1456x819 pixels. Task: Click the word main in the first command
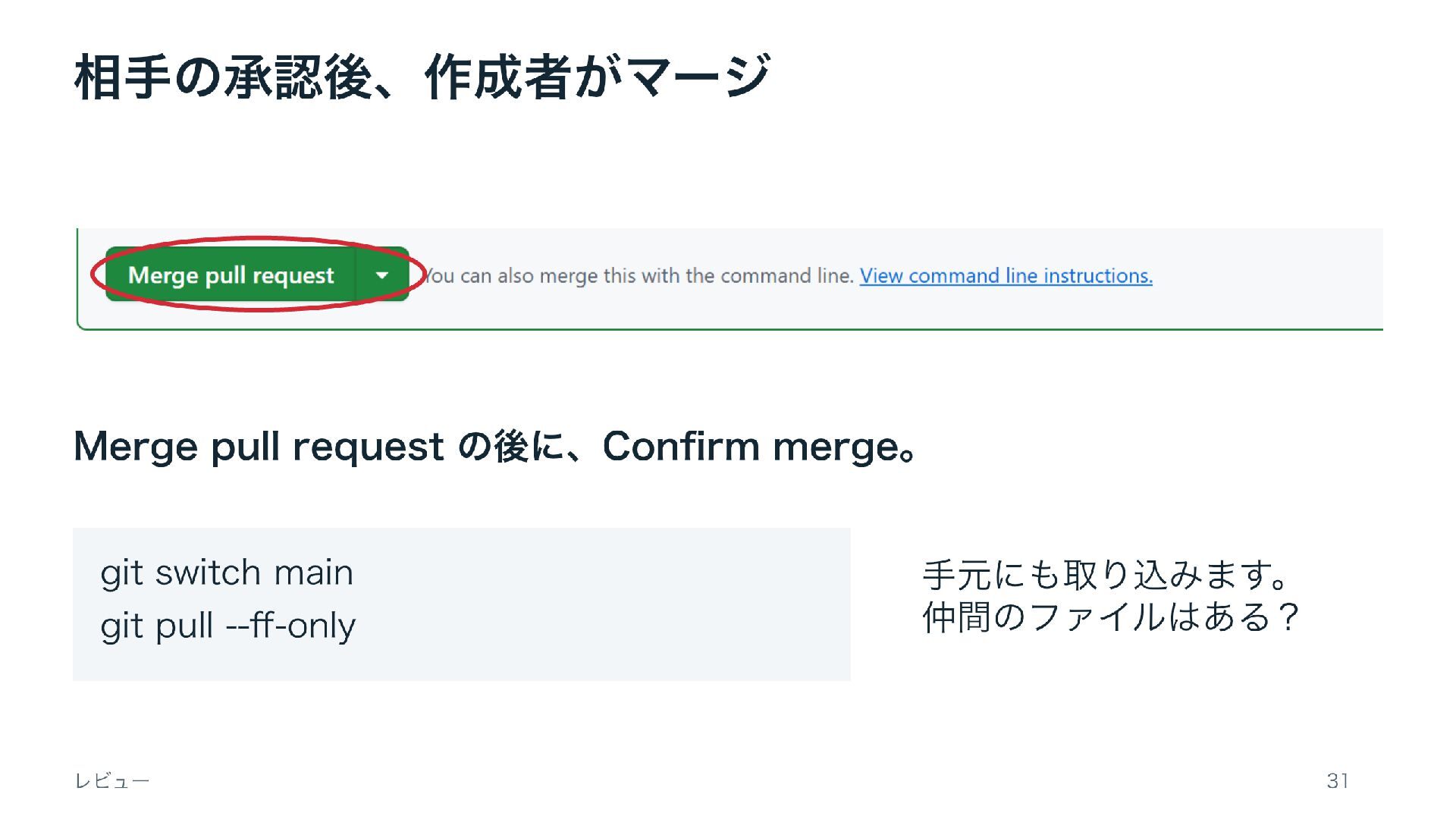(x=314, y=573)
